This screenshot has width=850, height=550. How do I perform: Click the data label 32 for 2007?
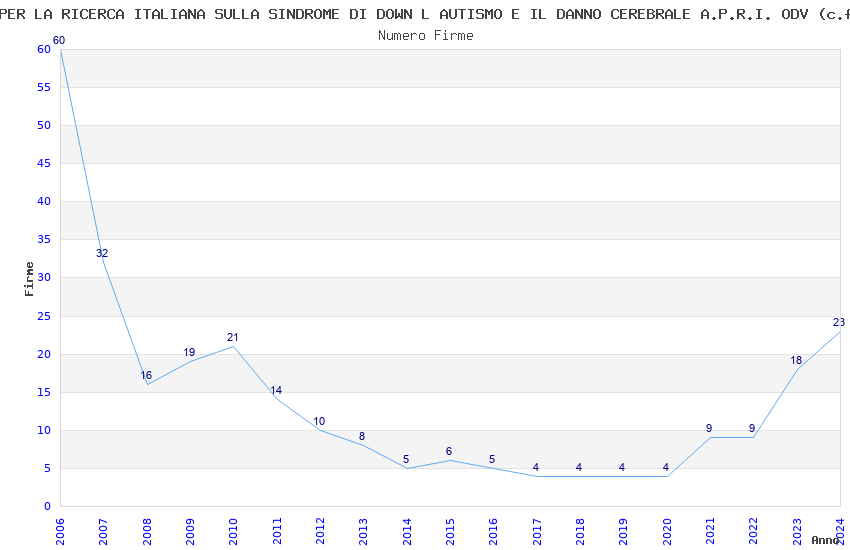click(x=102, y=253)
